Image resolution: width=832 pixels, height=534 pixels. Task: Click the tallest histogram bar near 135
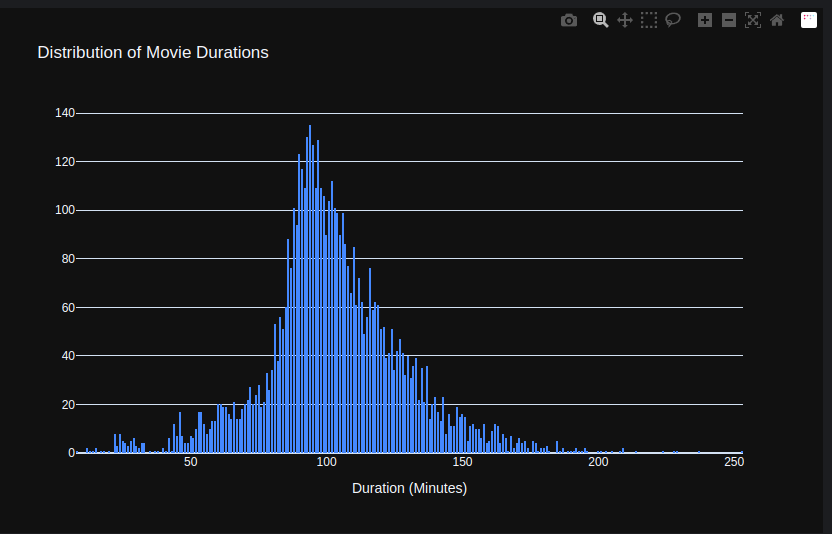(x=310, y=289)
